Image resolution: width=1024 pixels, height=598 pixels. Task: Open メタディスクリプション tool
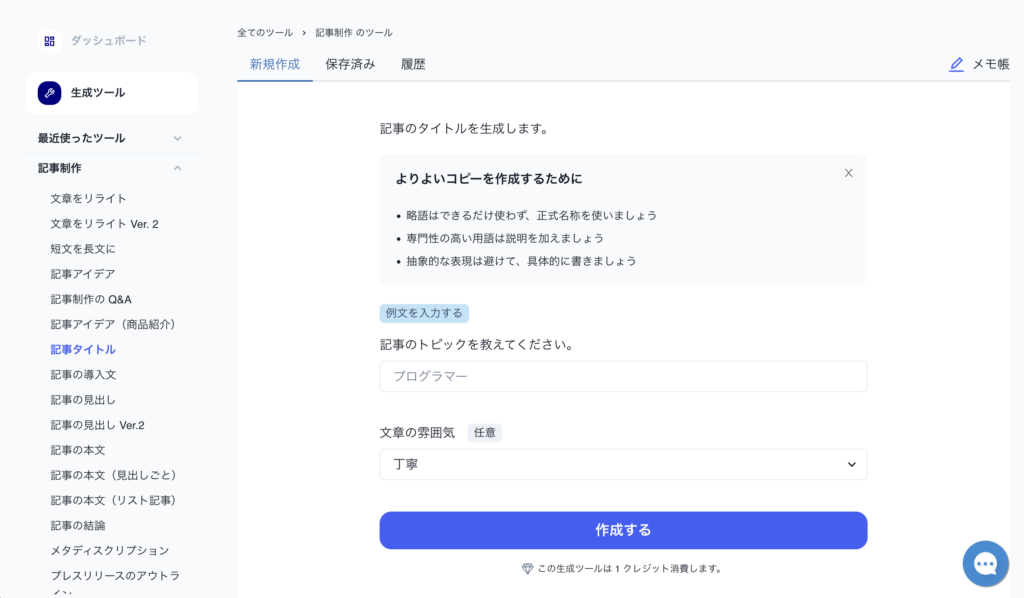pos(110,550)
